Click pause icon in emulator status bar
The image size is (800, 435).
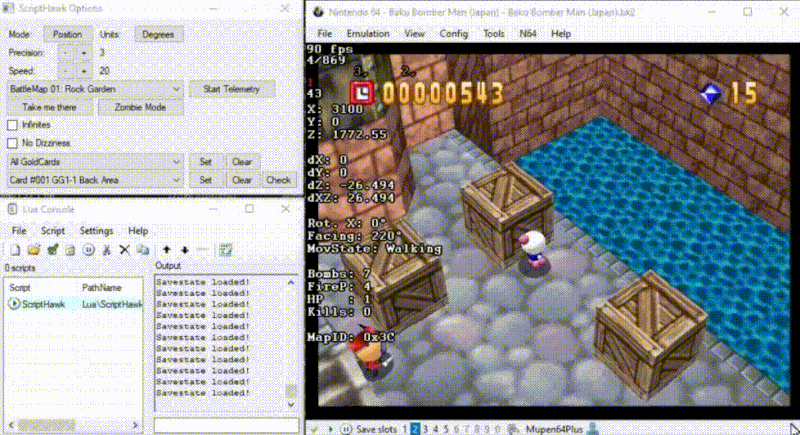(346, 429)
